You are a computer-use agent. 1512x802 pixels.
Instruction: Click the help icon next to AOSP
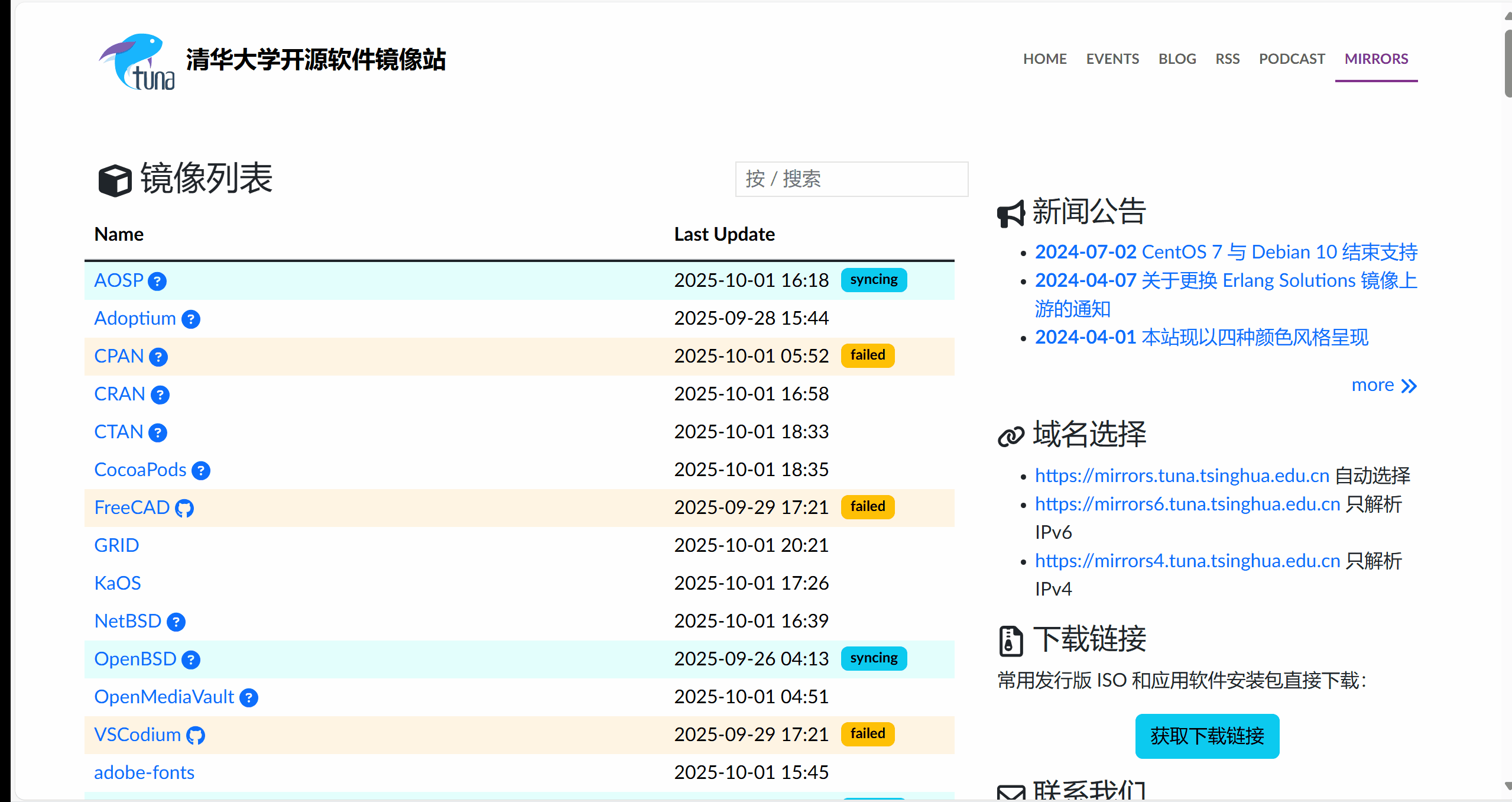pos(157,282)
